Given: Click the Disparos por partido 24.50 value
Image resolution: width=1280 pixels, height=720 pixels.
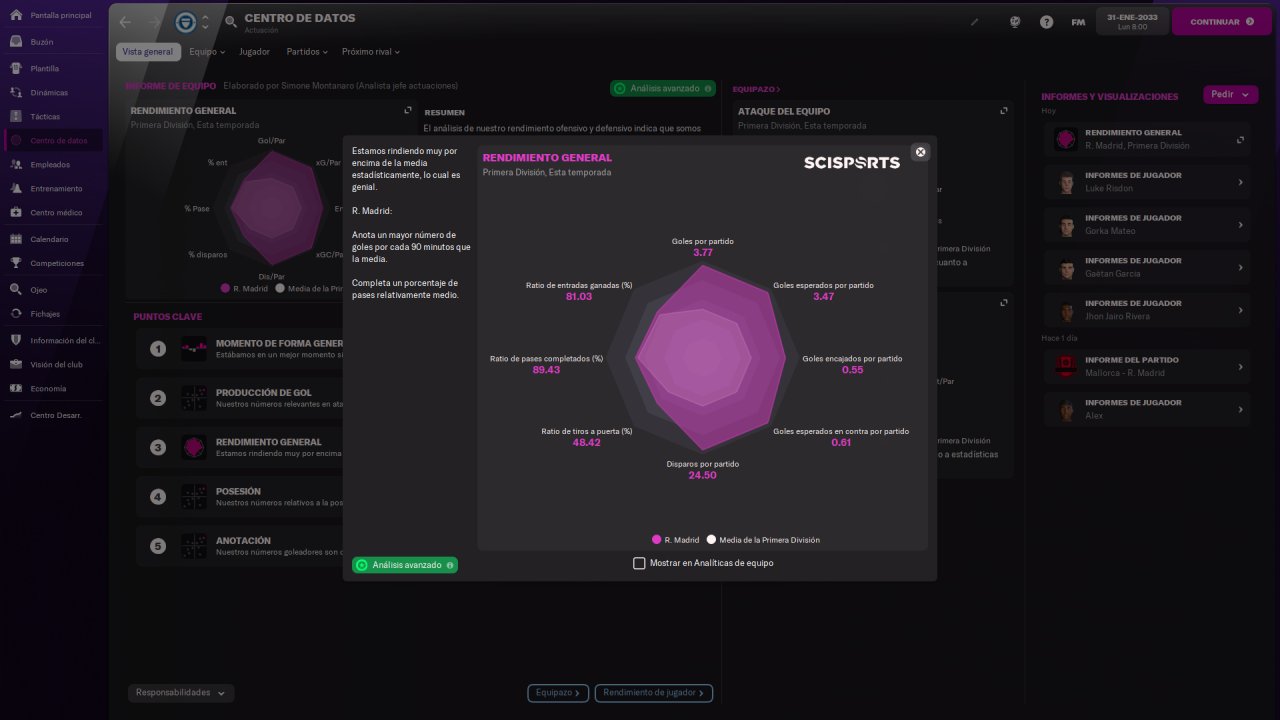Looking at the screenshot, I should coord(702,475).
